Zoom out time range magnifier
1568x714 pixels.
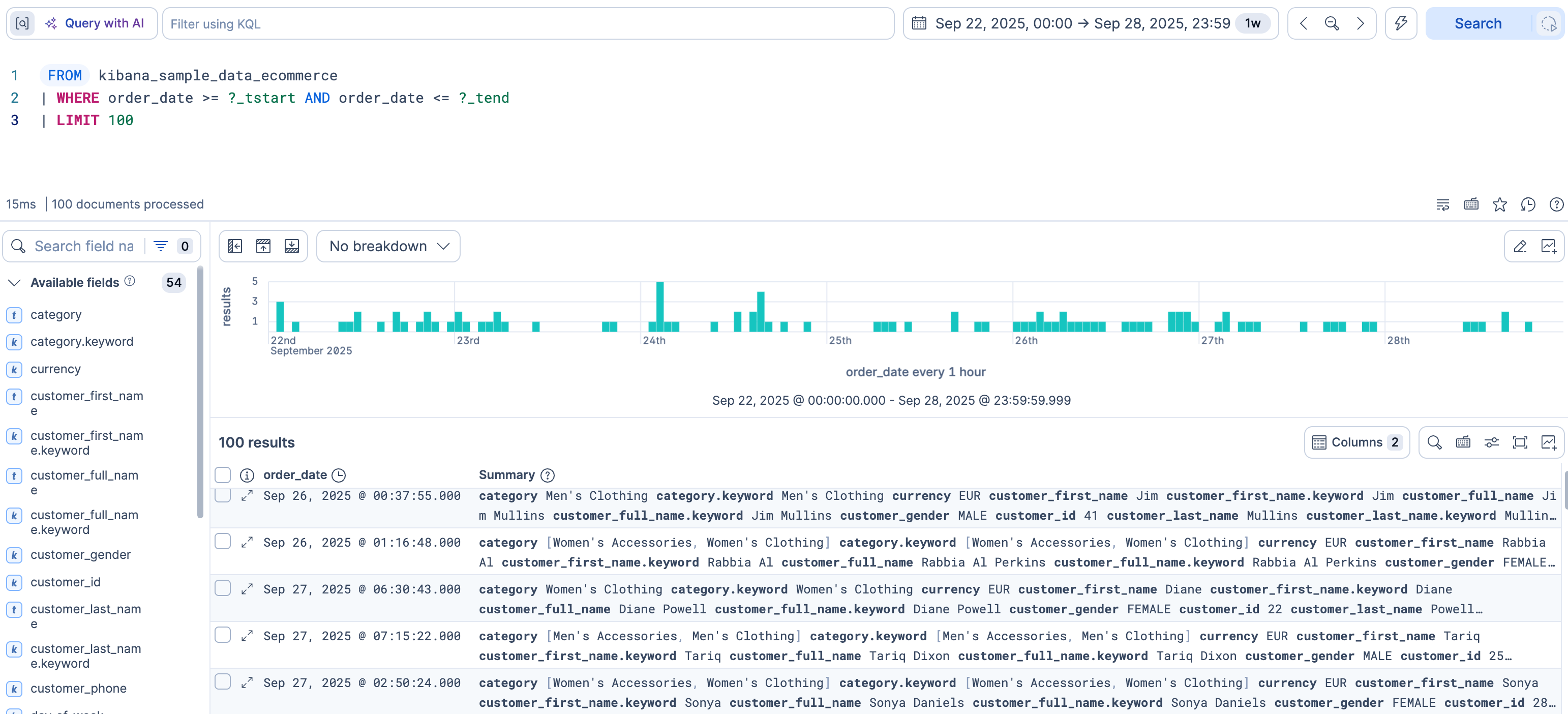point(1332,24)
